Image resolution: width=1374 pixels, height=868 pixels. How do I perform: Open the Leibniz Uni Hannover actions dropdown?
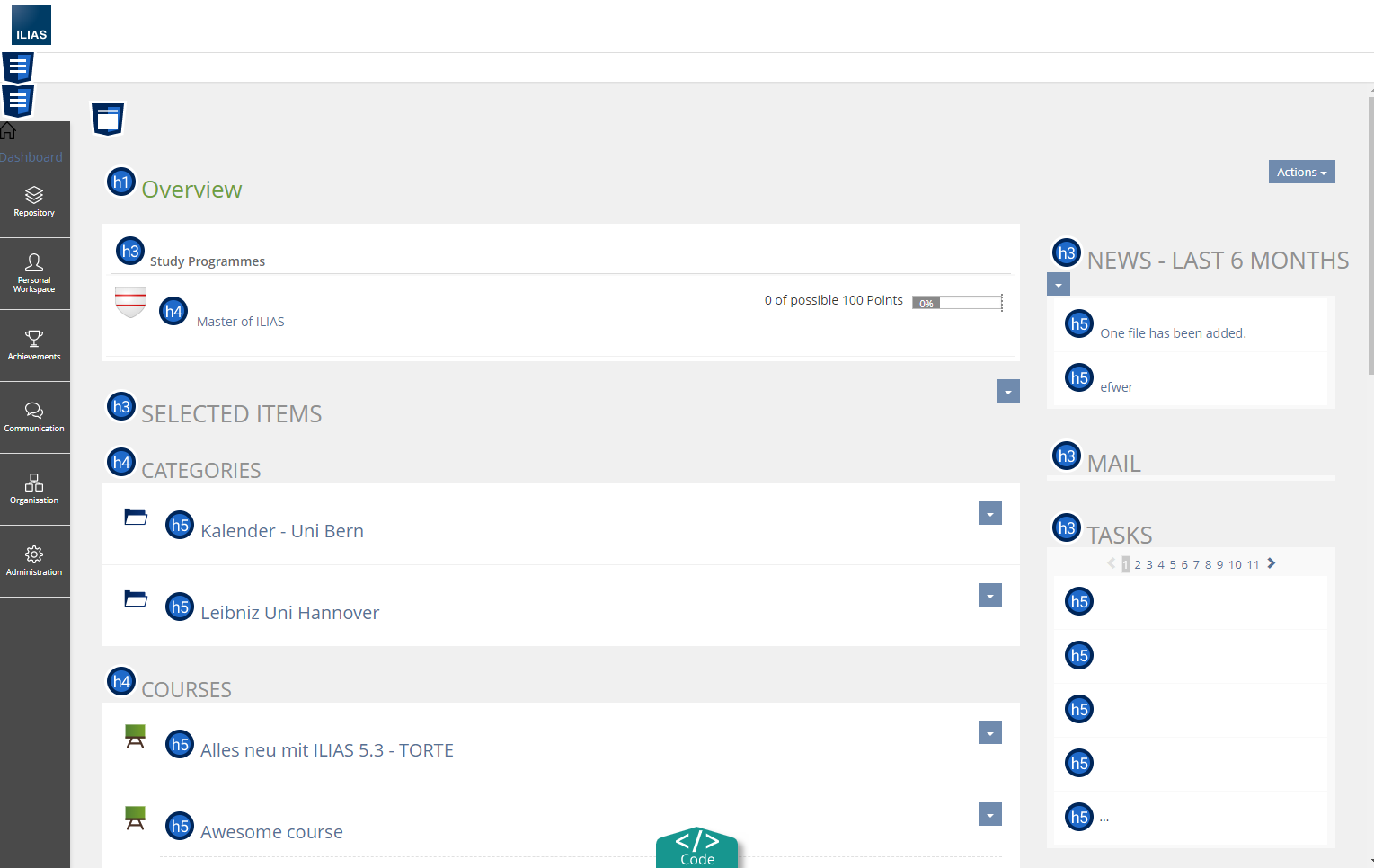point(989,596)
